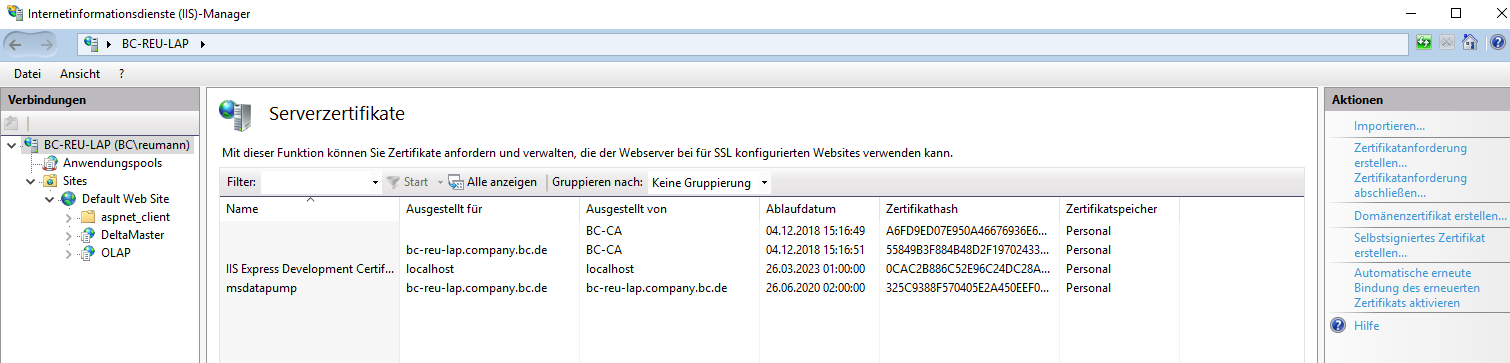Click the back navigation arrow
The height and width of the screenshot is (363, 1510).
16,44
